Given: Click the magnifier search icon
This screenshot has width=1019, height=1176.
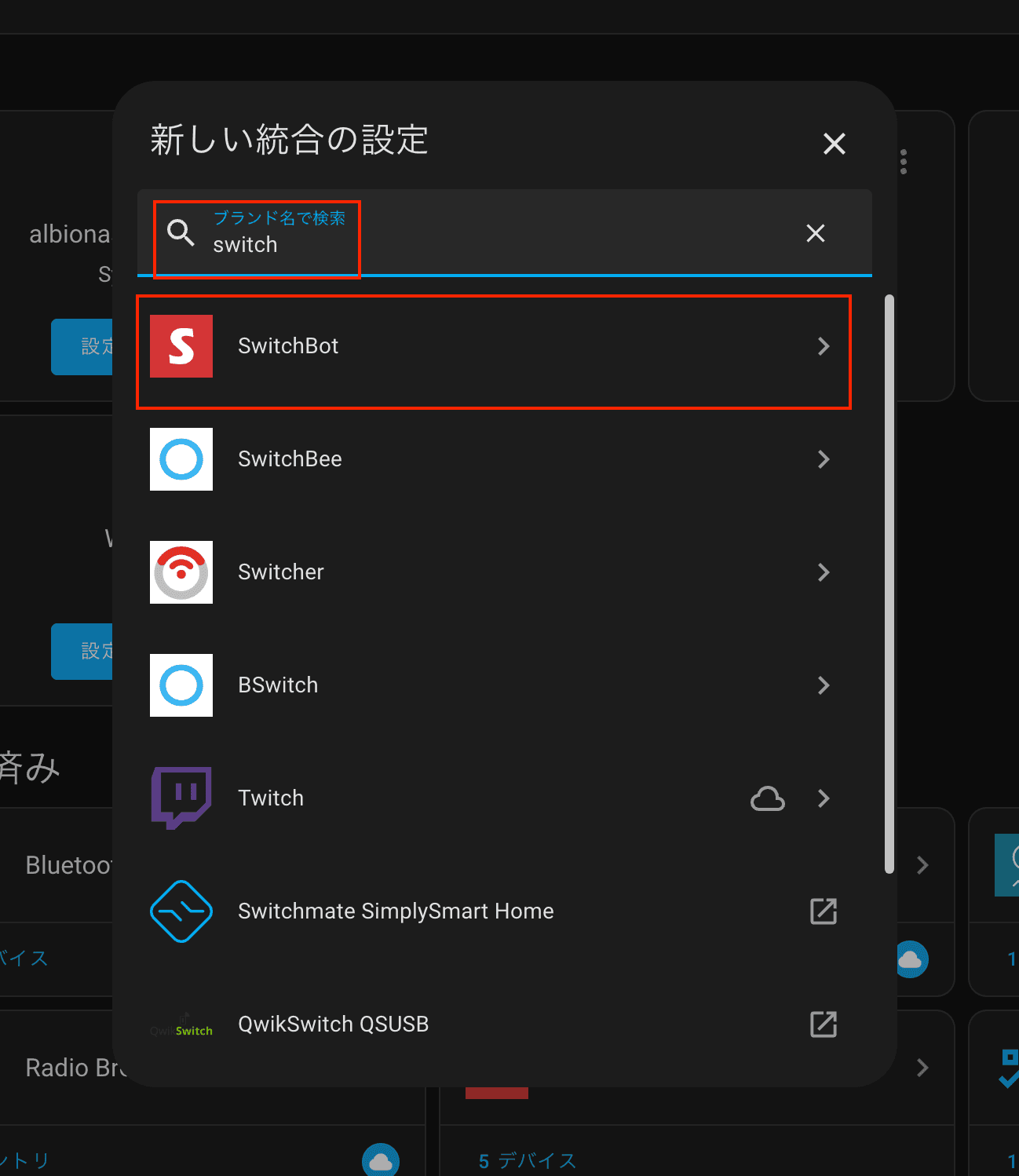Looking at the screenshot, I should point(181,232).
